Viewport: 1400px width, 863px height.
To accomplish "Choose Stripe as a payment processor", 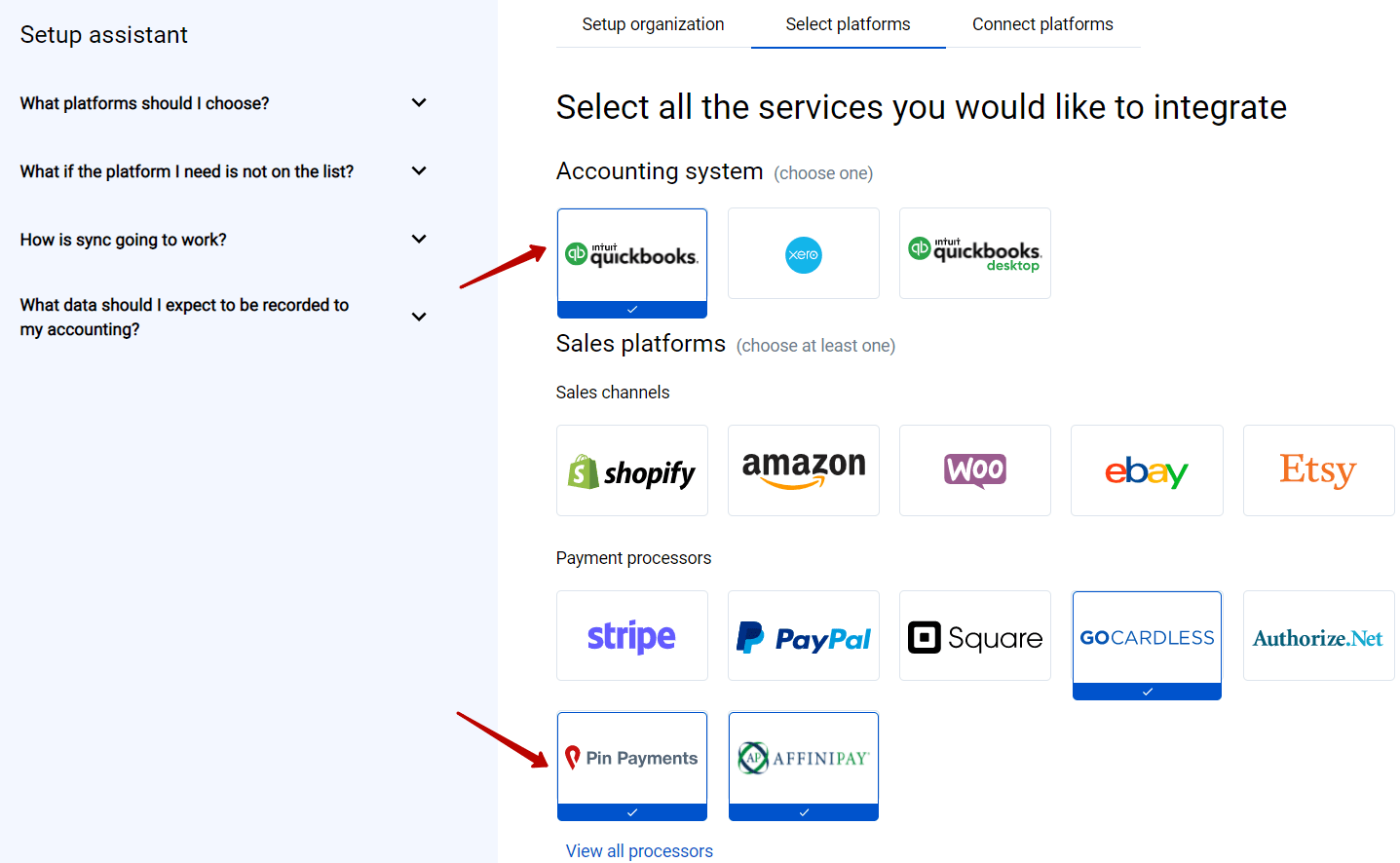I will [x=631, y=635].
